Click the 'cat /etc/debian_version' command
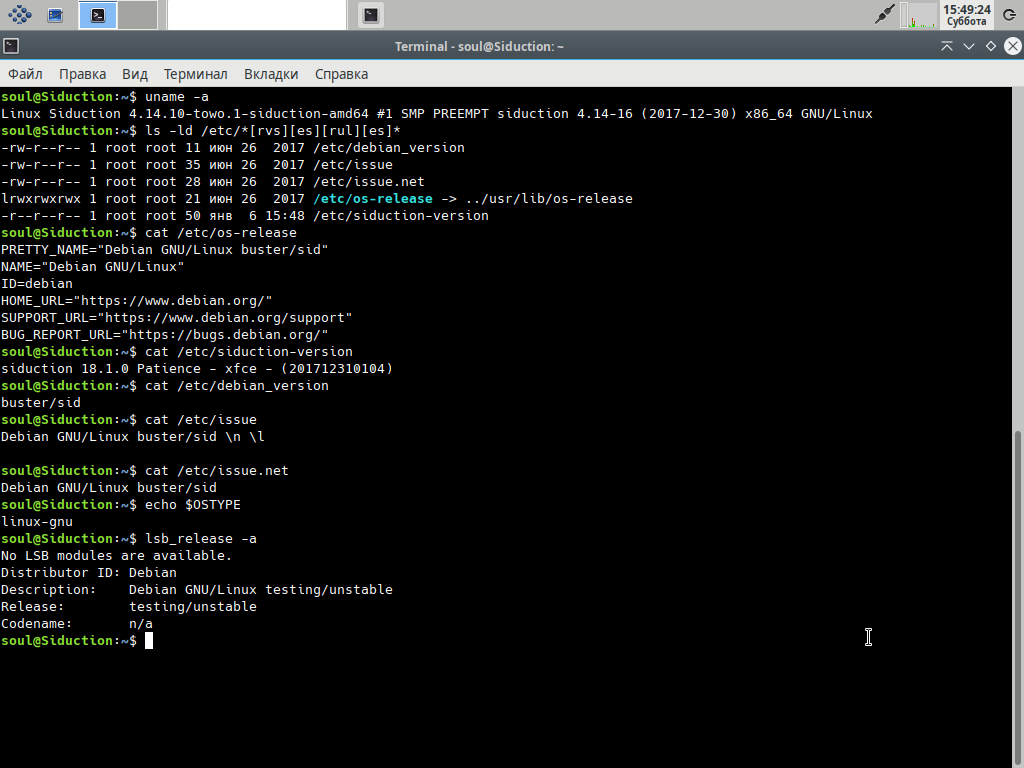Image resolution: width=1024 pixels, height=768 pixels. pos(237,385)
